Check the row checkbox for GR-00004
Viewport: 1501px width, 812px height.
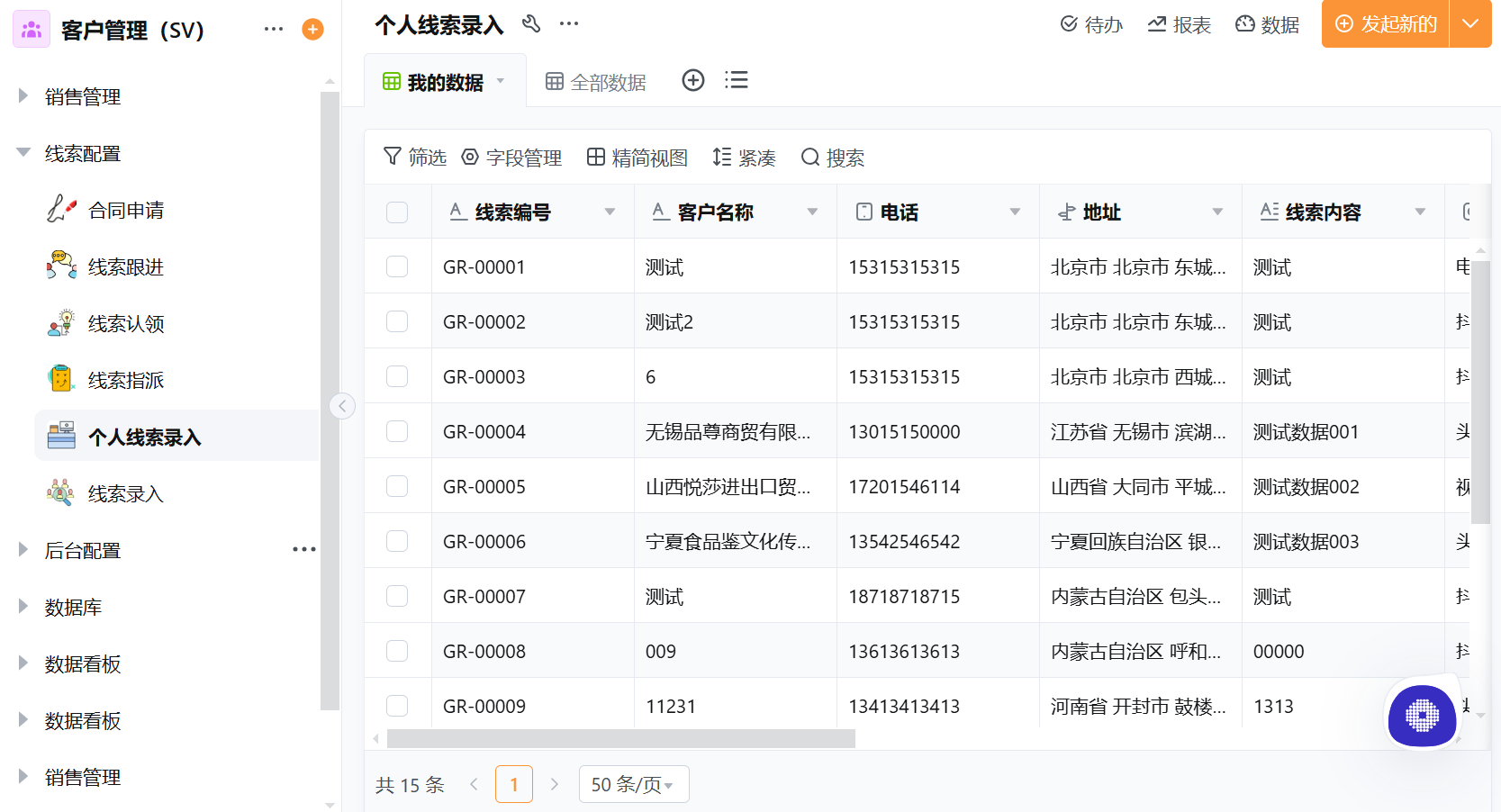coord(397,430)
